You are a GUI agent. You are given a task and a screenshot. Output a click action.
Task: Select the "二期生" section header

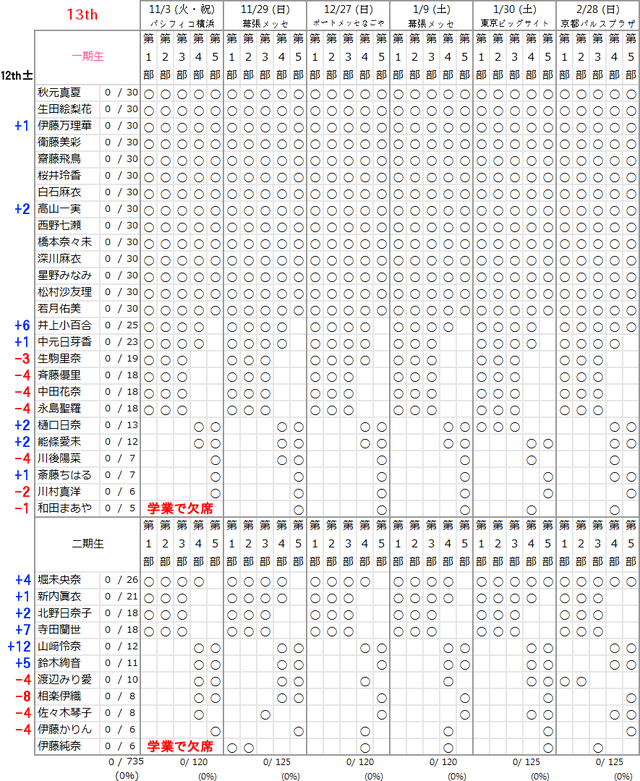click(88, 543)
